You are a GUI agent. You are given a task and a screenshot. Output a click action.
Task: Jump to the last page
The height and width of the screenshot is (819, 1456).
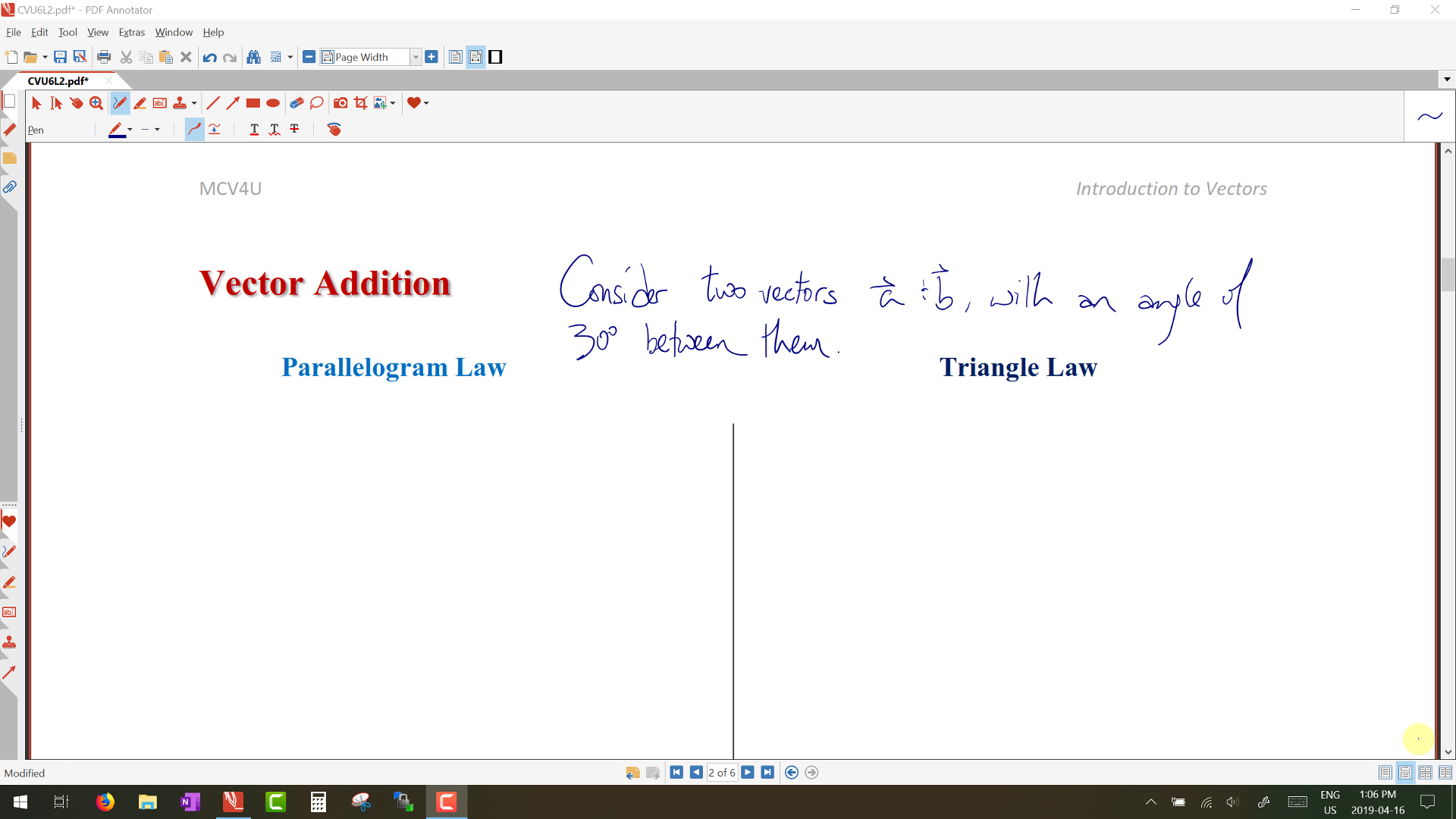767,773
